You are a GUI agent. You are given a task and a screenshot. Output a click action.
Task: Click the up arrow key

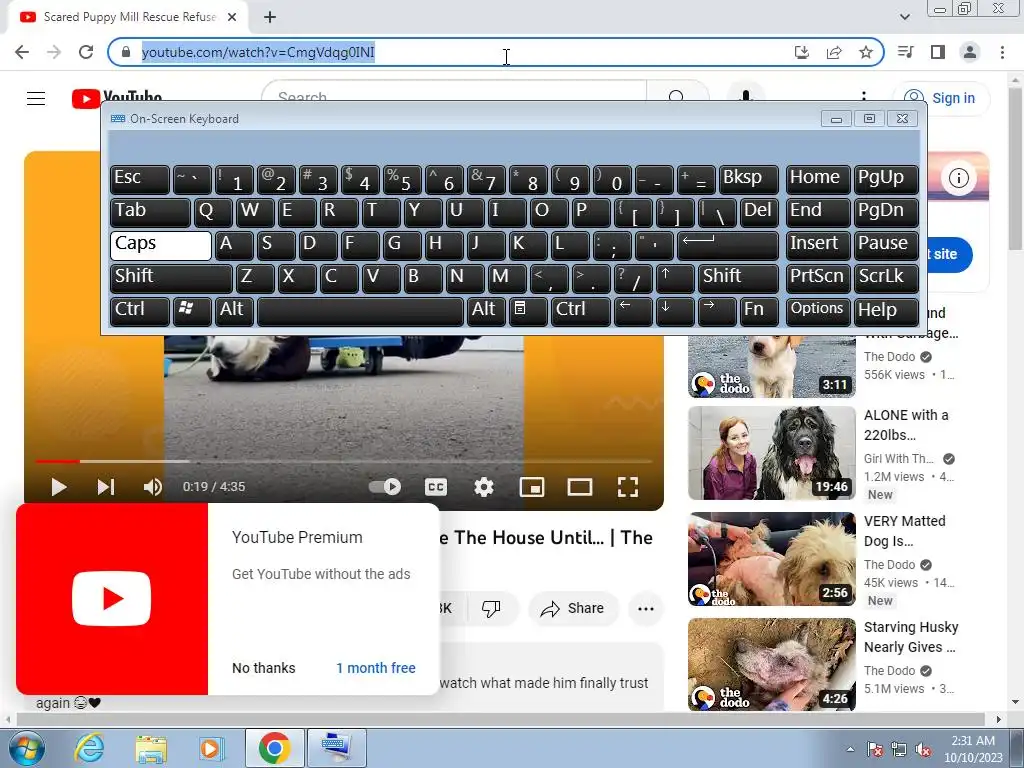[x=675, y=278]
